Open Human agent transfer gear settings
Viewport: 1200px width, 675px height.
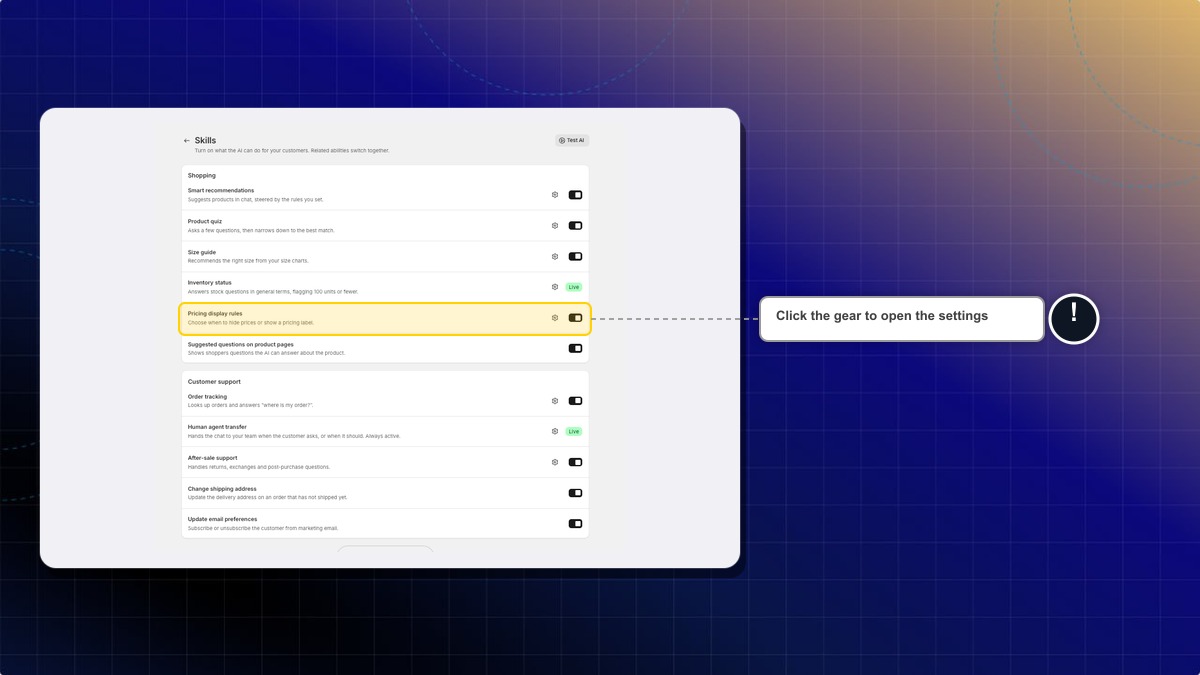point(555,432)
